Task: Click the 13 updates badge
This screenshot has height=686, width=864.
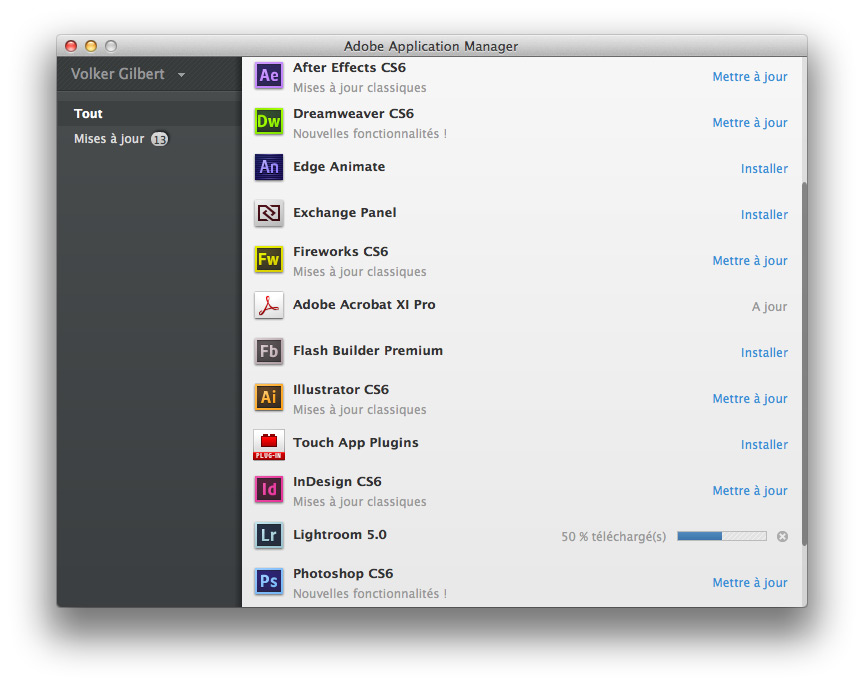Action: tap(159, 139)
